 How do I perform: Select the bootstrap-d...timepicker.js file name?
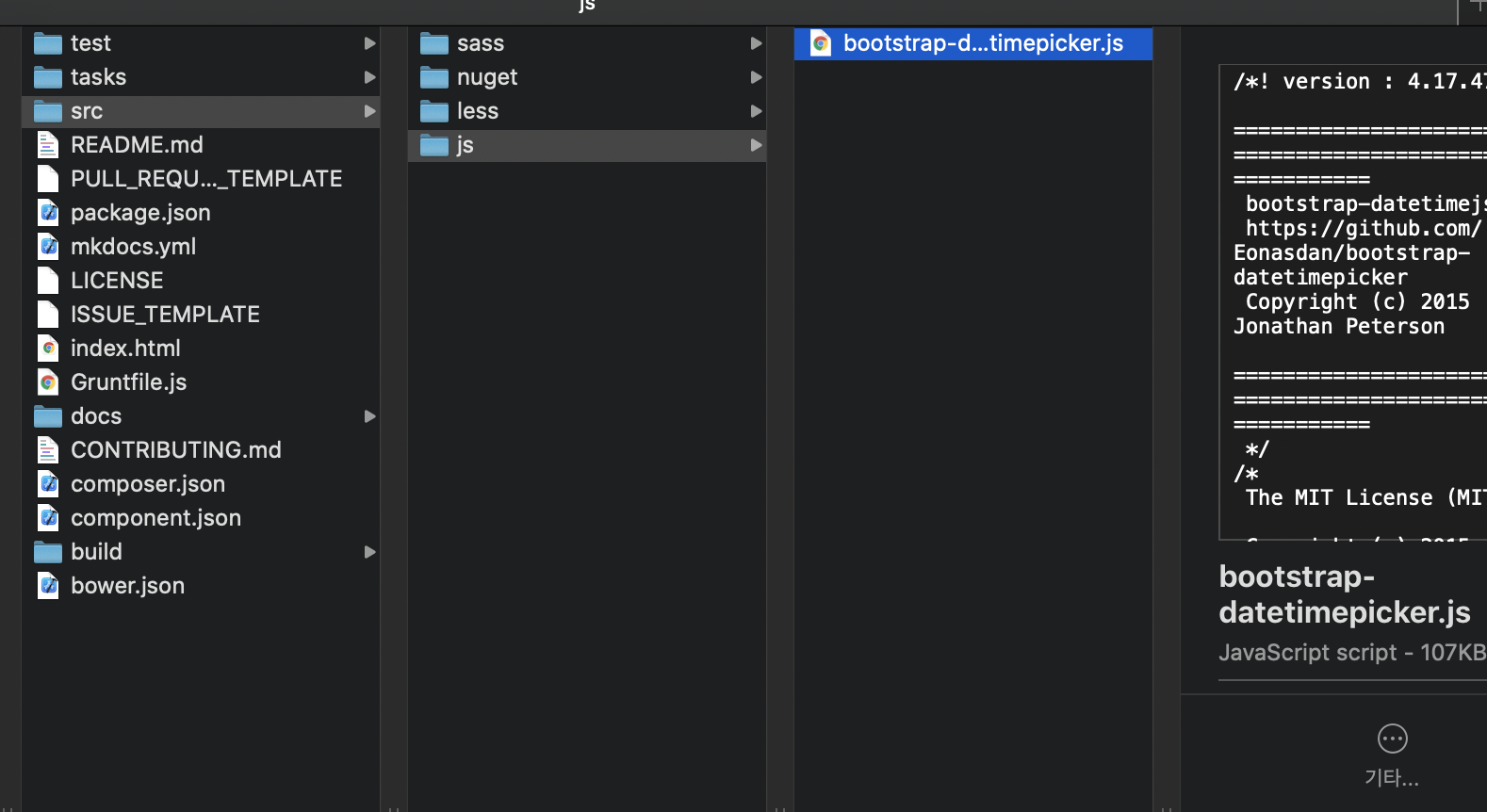983,43
